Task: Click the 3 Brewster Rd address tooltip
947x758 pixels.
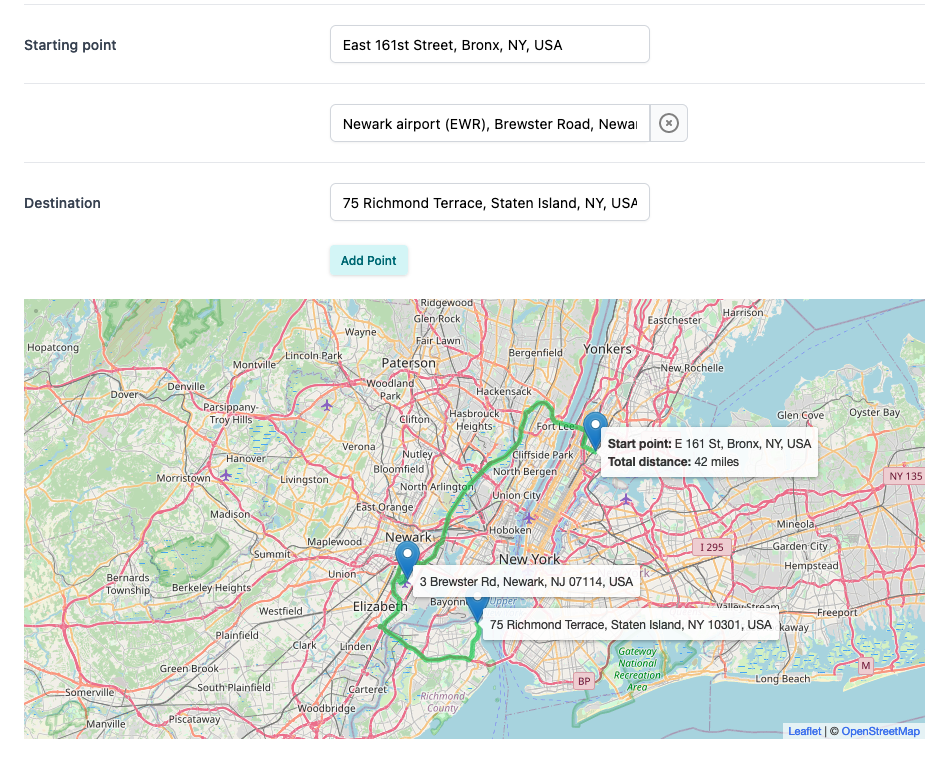Action: [x=525, y=581]
